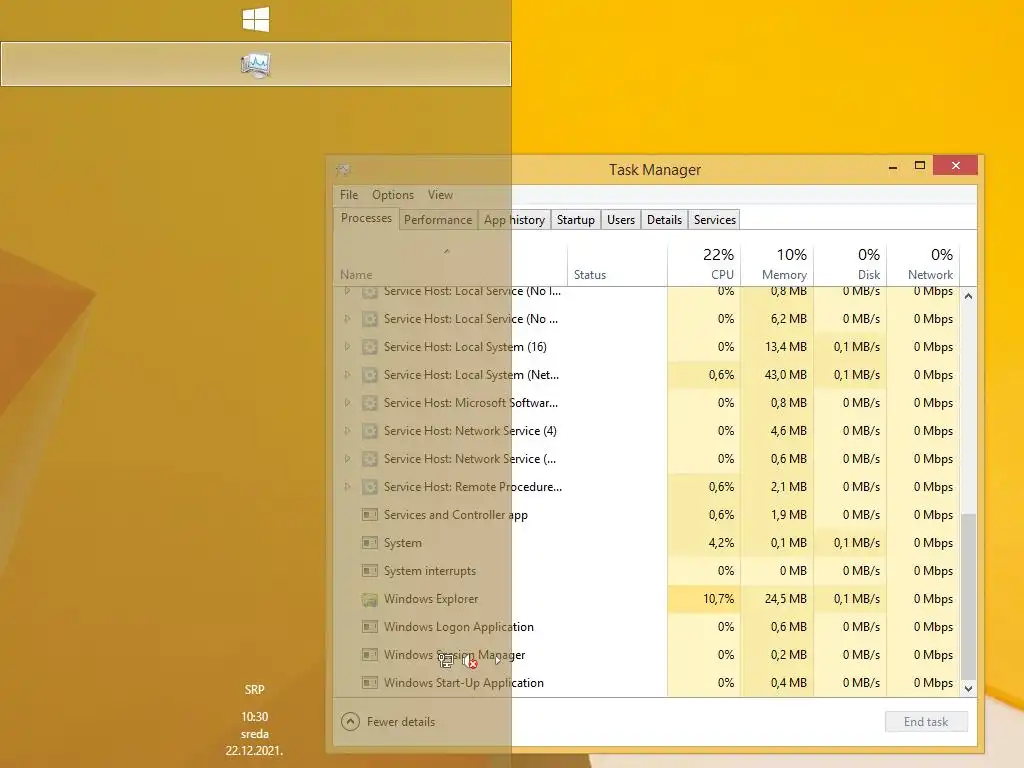1024x768 pixels.
Task: Sort by the Name column header
Action: click(x=451, y=264)
